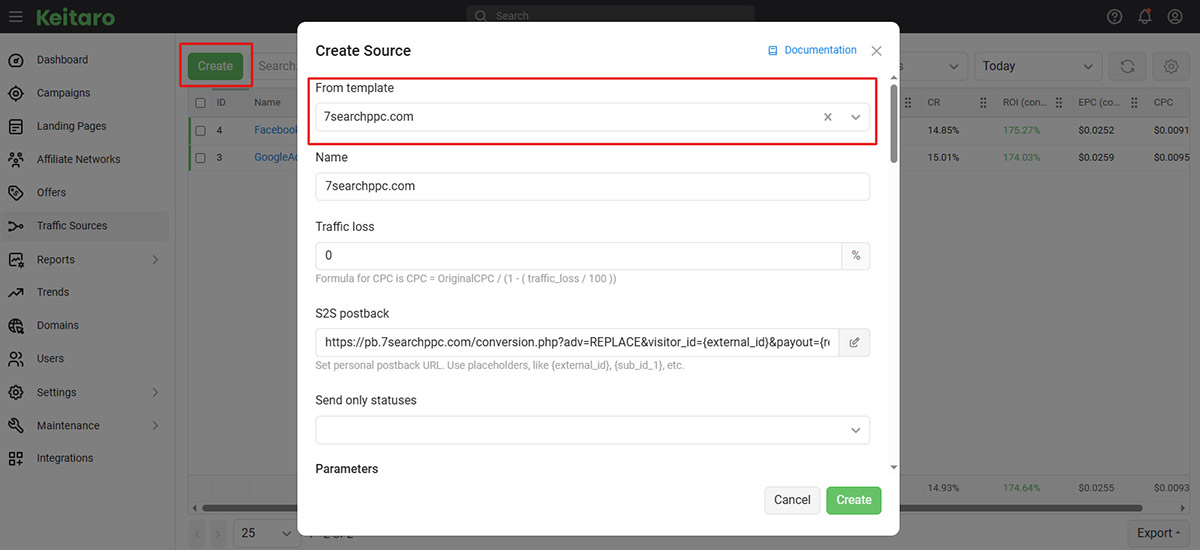This screenshot has width=1200, height=550.
Task: Clear the selected template with X icon
Action: click(828, 117)
